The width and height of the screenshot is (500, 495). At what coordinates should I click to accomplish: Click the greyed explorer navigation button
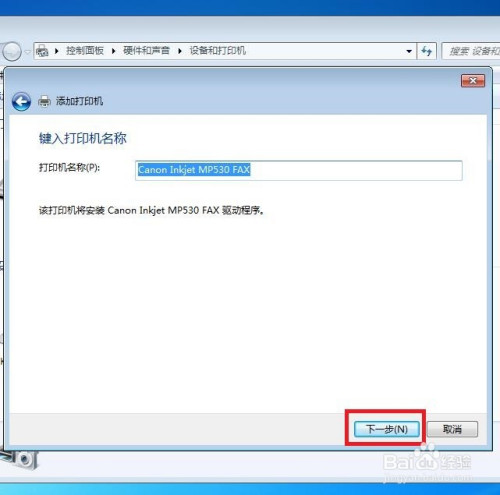[x=12, y=51]
